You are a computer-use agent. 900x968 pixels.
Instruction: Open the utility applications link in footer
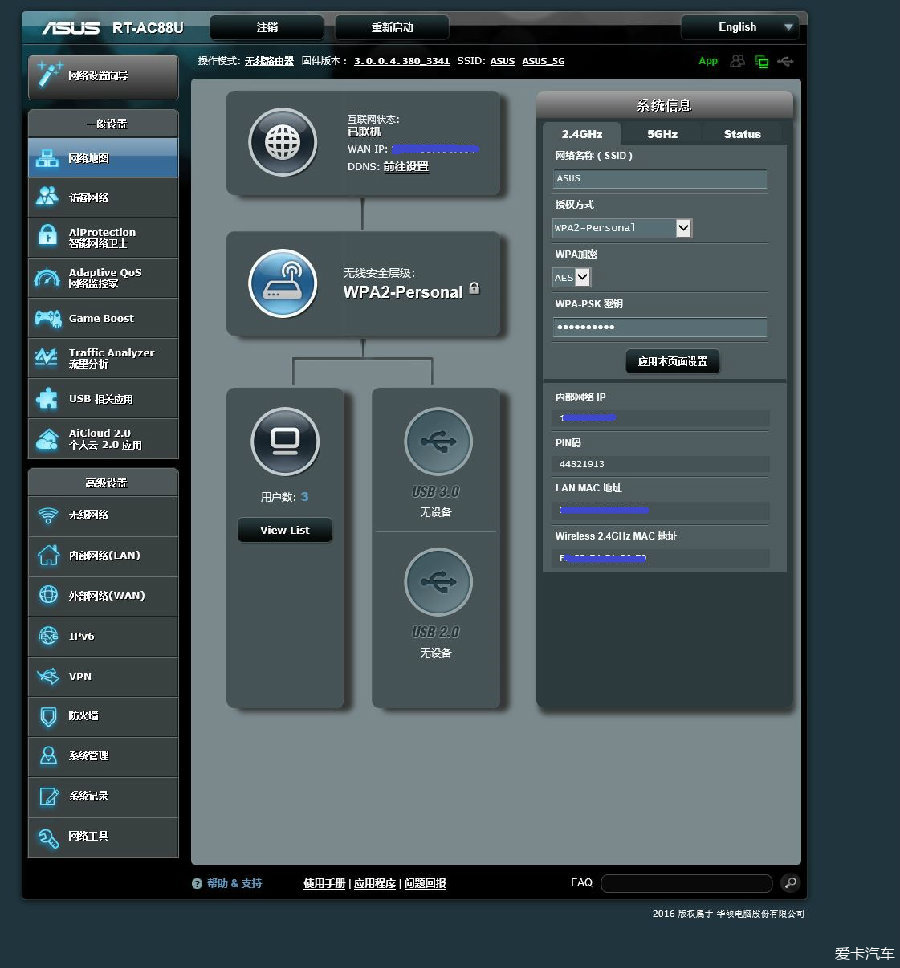(375, 883)
